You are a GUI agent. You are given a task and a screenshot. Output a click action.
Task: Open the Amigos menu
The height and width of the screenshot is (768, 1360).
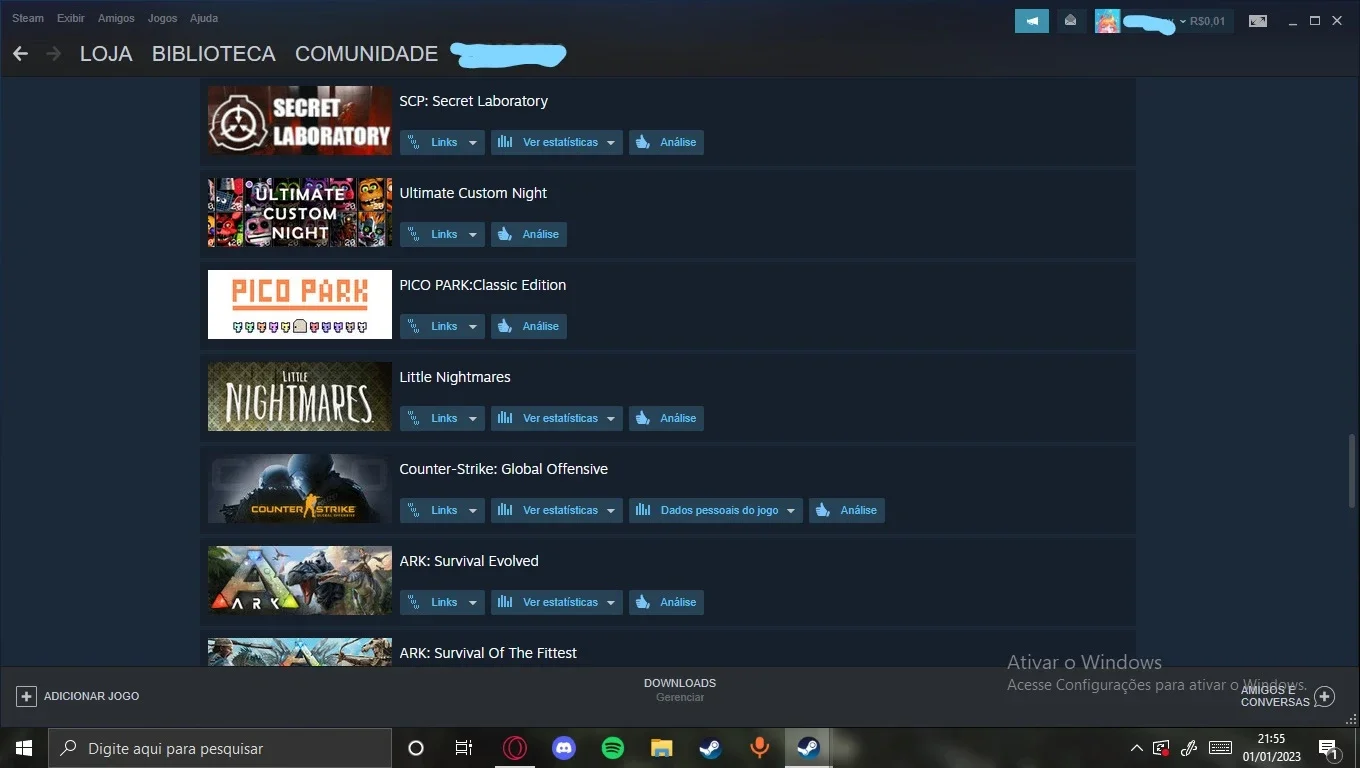point(116,18)
